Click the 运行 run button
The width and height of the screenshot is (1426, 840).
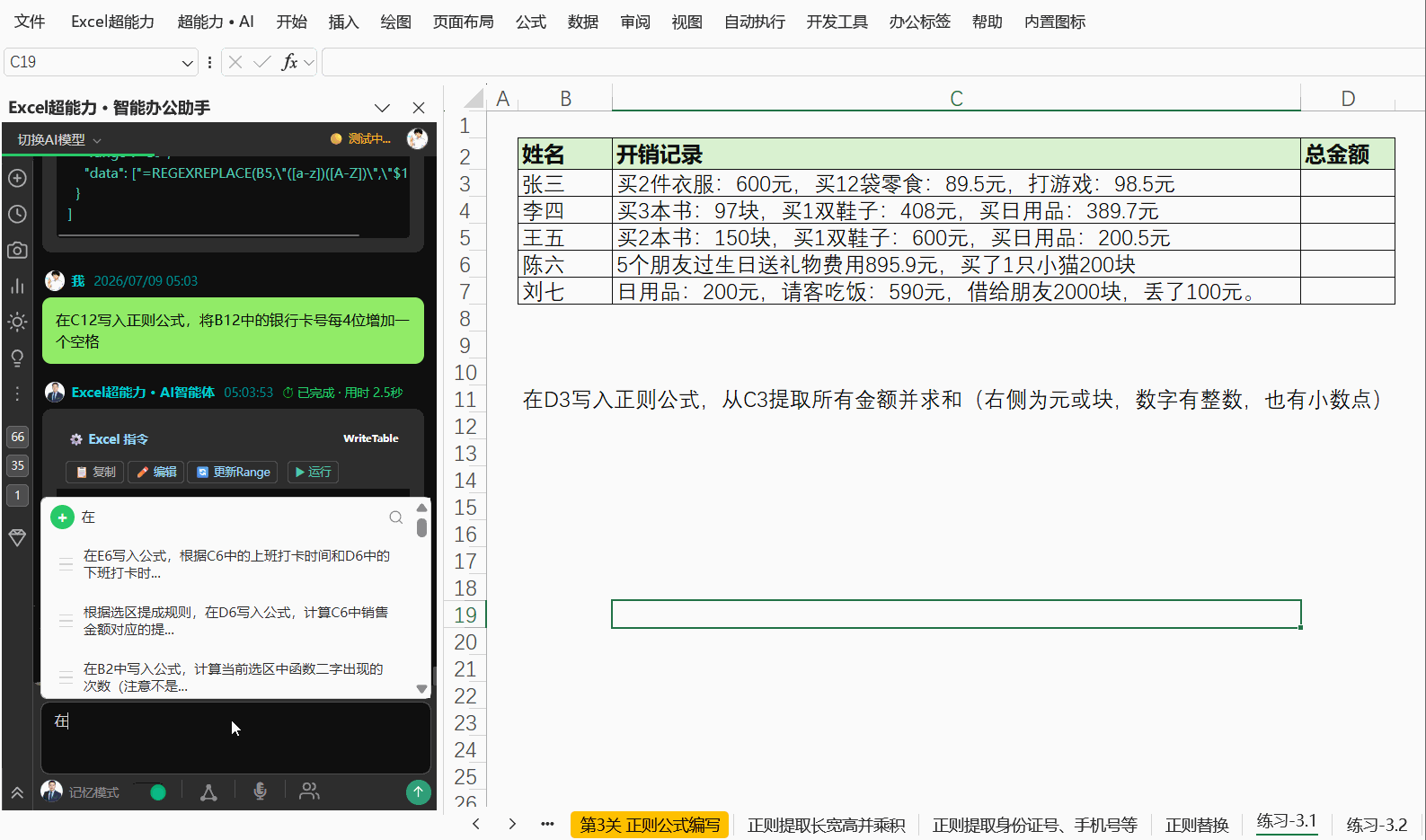click(313, 472)
